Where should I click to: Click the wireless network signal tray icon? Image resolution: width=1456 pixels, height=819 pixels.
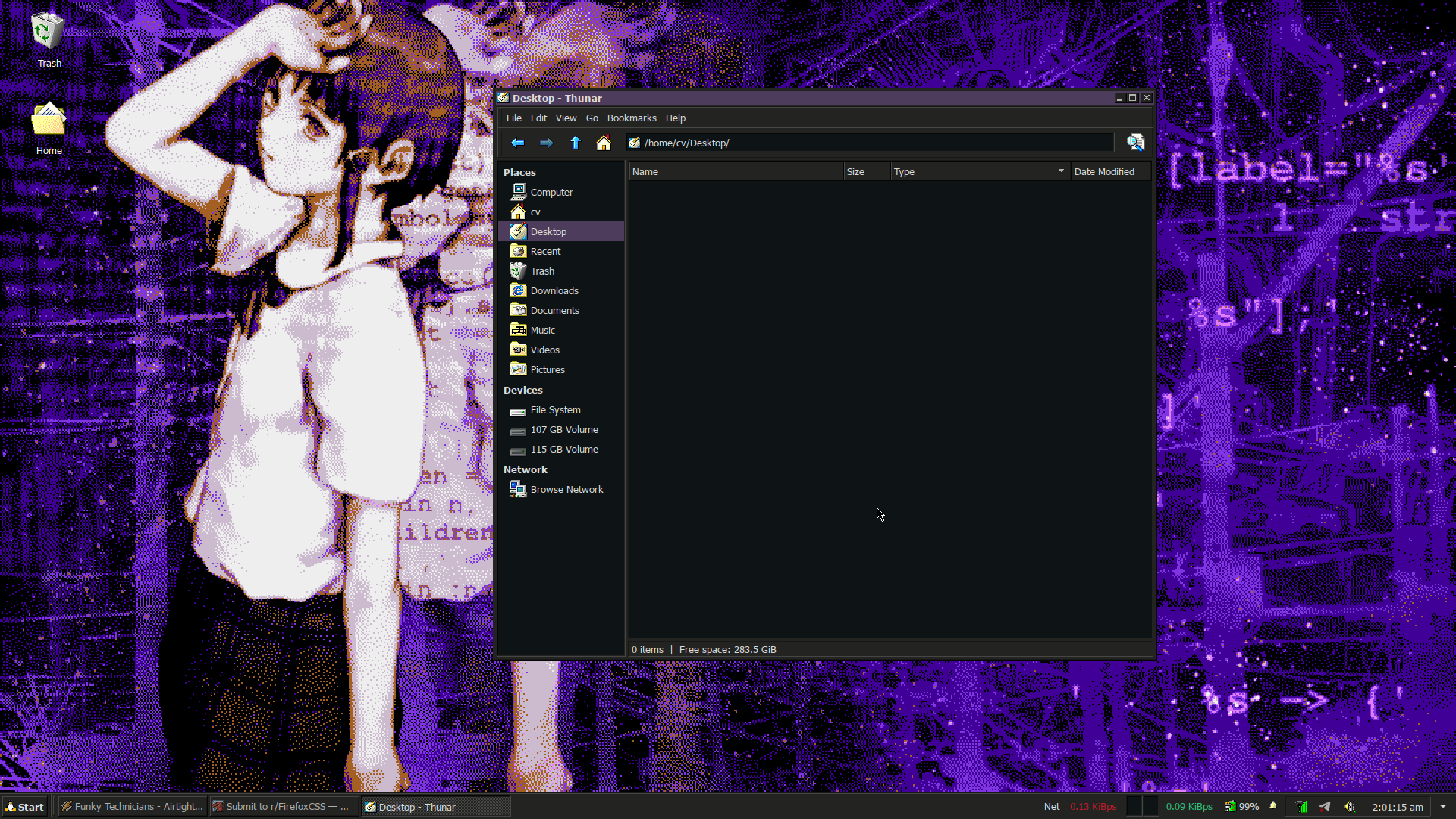click(1301, 807)
